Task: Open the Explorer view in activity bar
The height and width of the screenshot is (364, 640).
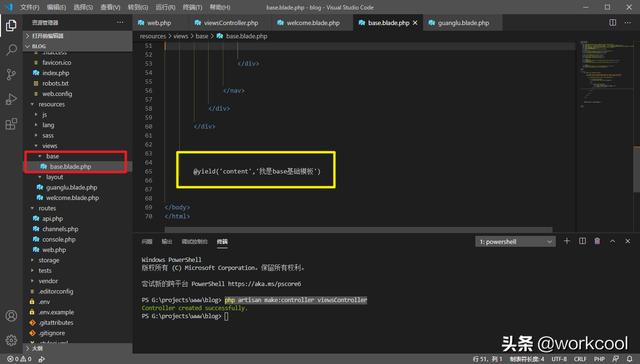Action: [x=11, y=25]
